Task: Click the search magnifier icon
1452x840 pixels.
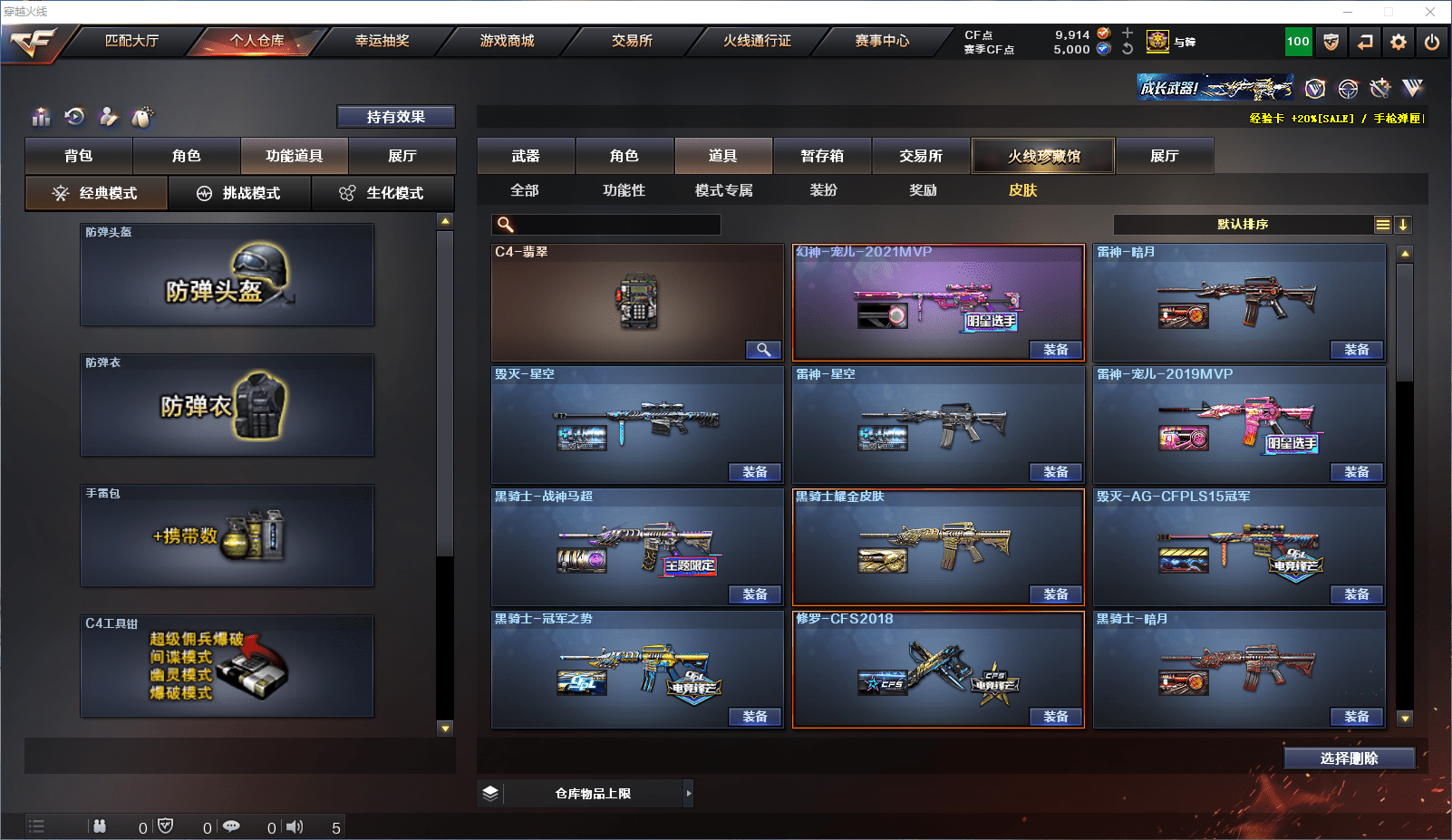Action: pos(506,225)
